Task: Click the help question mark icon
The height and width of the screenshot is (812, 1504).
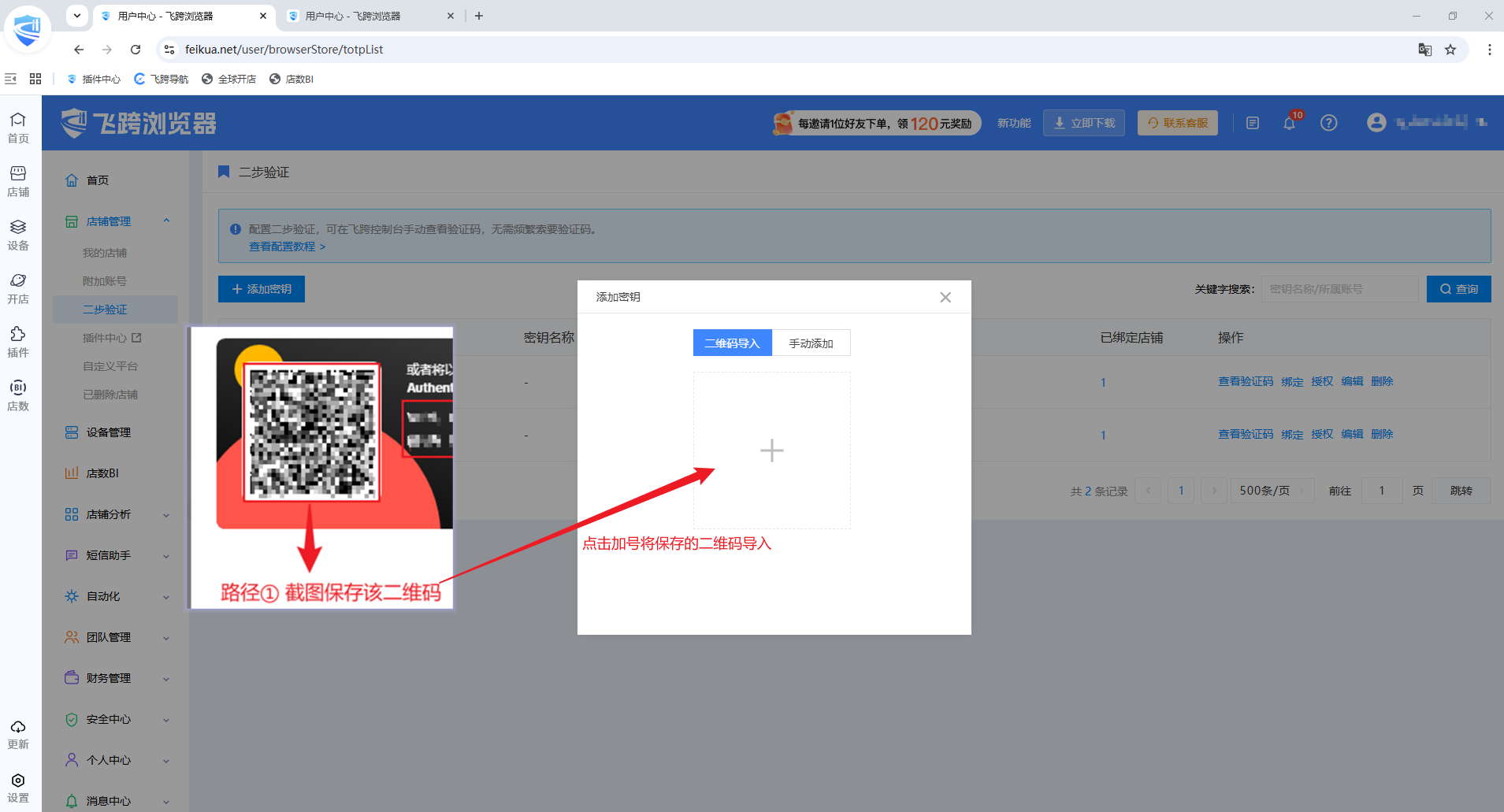Action: click(x=1329, y=123)
